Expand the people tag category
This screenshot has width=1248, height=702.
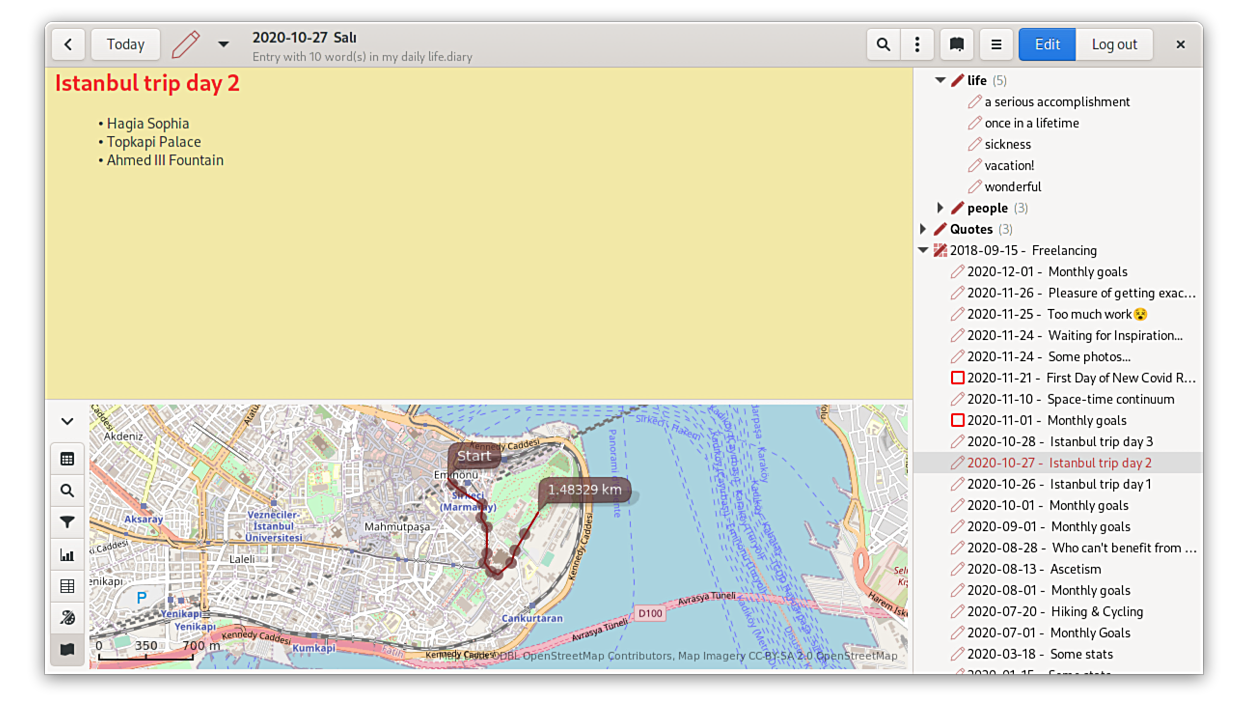(940, 208)
